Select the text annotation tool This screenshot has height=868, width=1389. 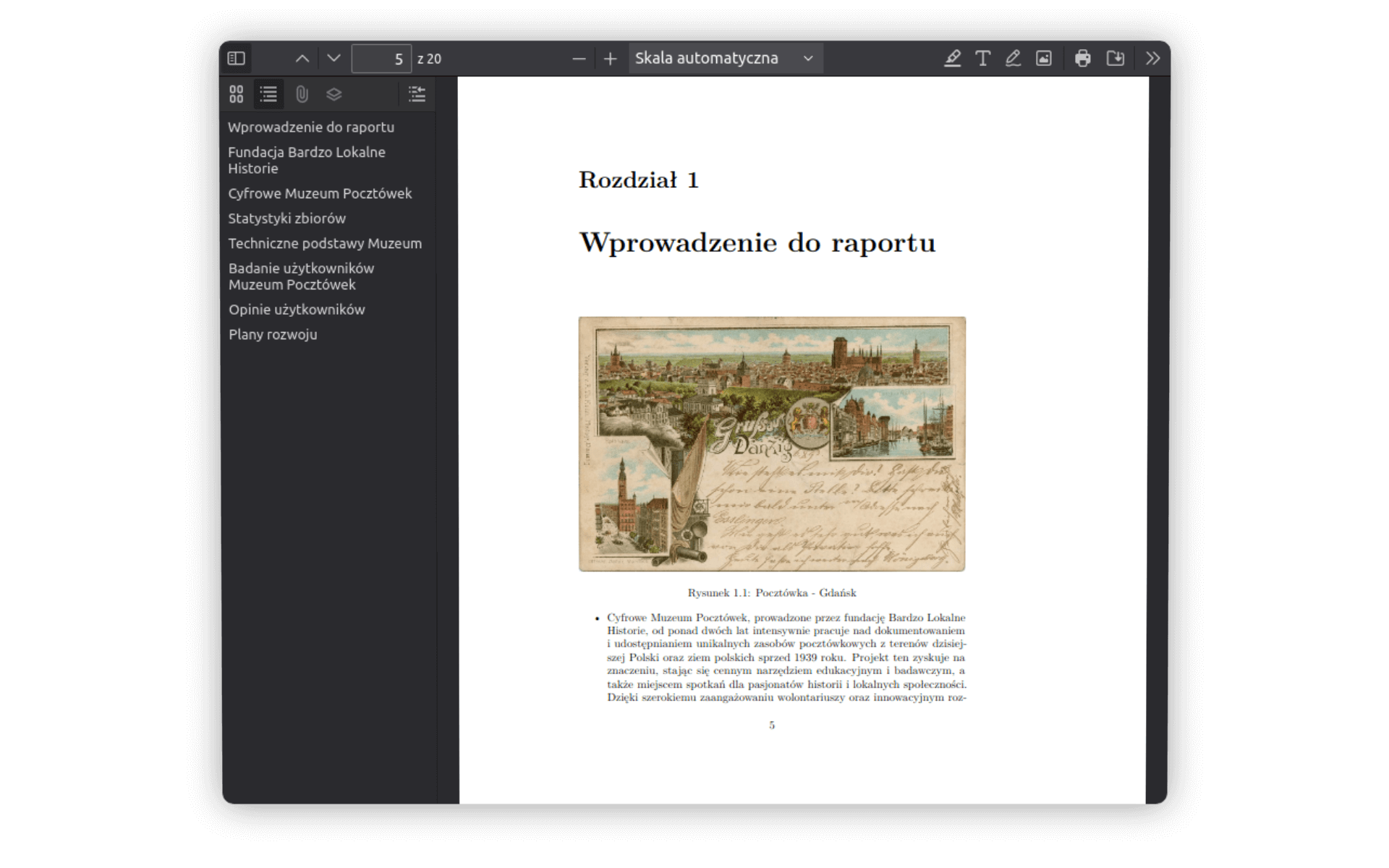coord(982,59)
